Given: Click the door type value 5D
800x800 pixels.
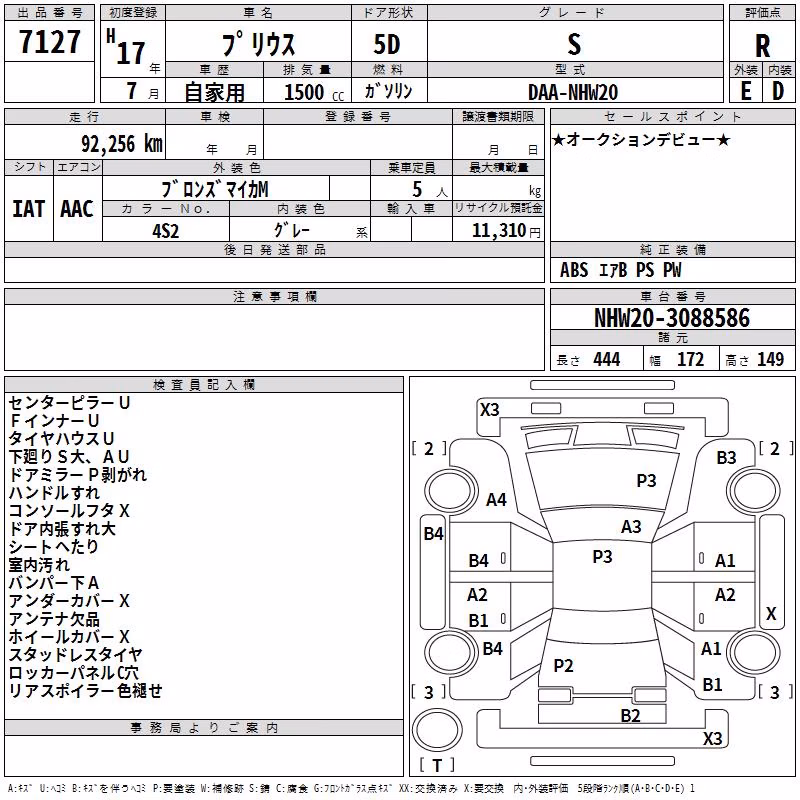Looking at the screenshot, I should pyautogui.click(x=387, y=44).
